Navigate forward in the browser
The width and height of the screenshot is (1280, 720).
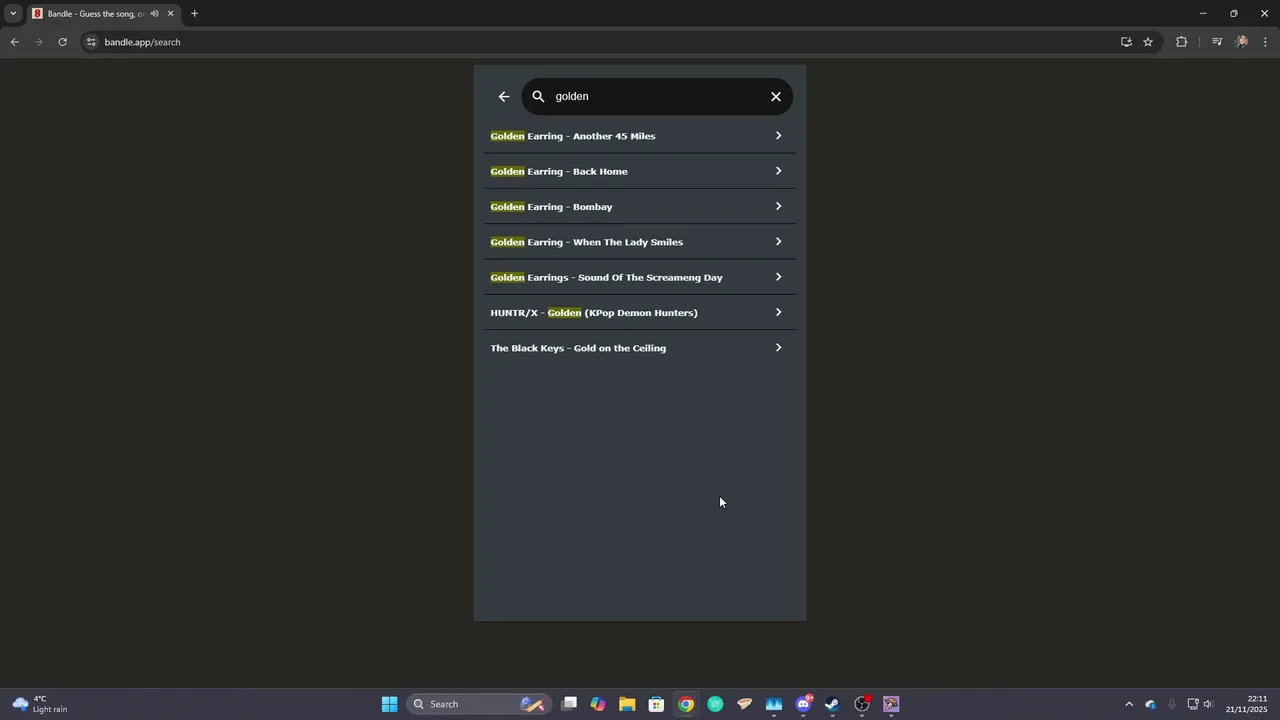pyautogui.click(x=39, y=42)
